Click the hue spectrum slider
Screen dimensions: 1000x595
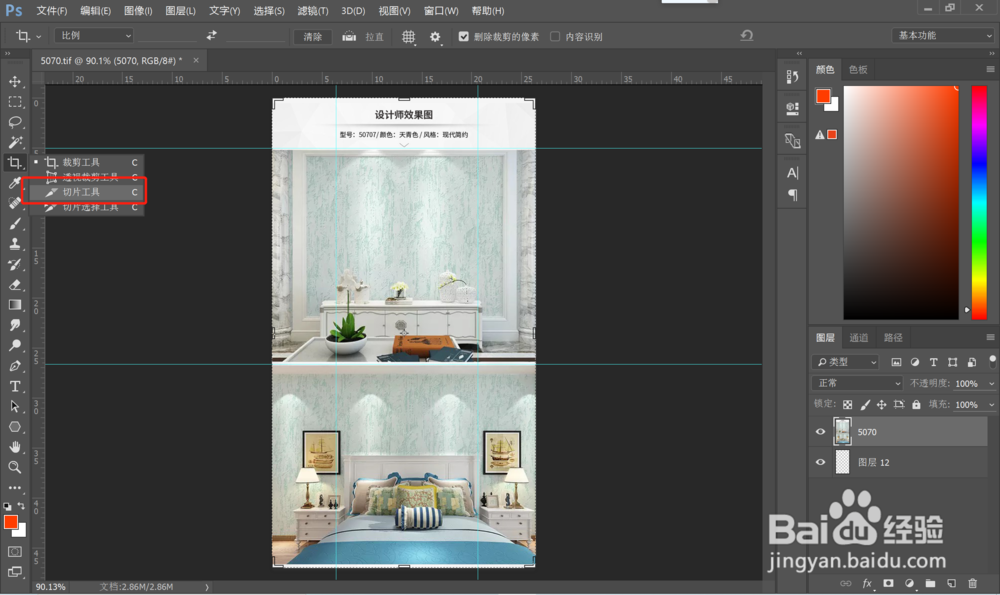(x=979, y=202)
